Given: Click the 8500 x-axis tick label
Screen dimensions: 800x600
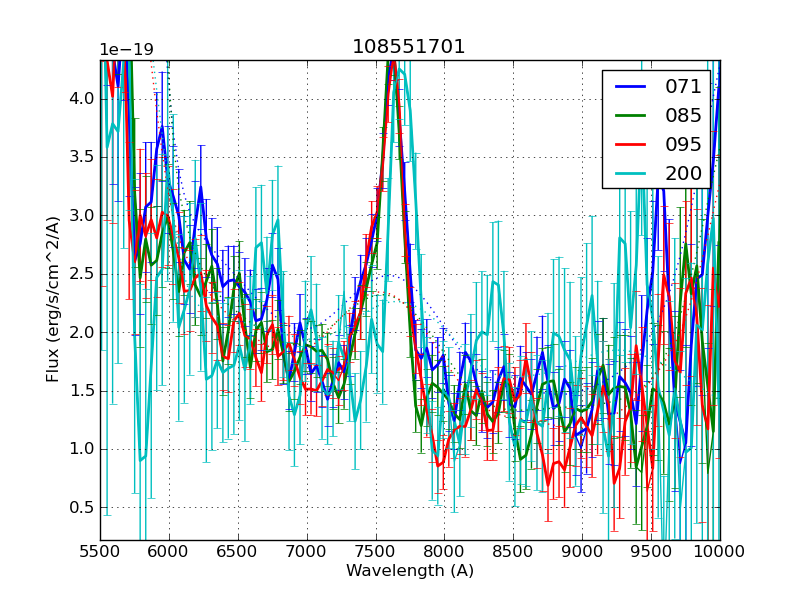Looking at the screenshot, I should pos(513,551).
